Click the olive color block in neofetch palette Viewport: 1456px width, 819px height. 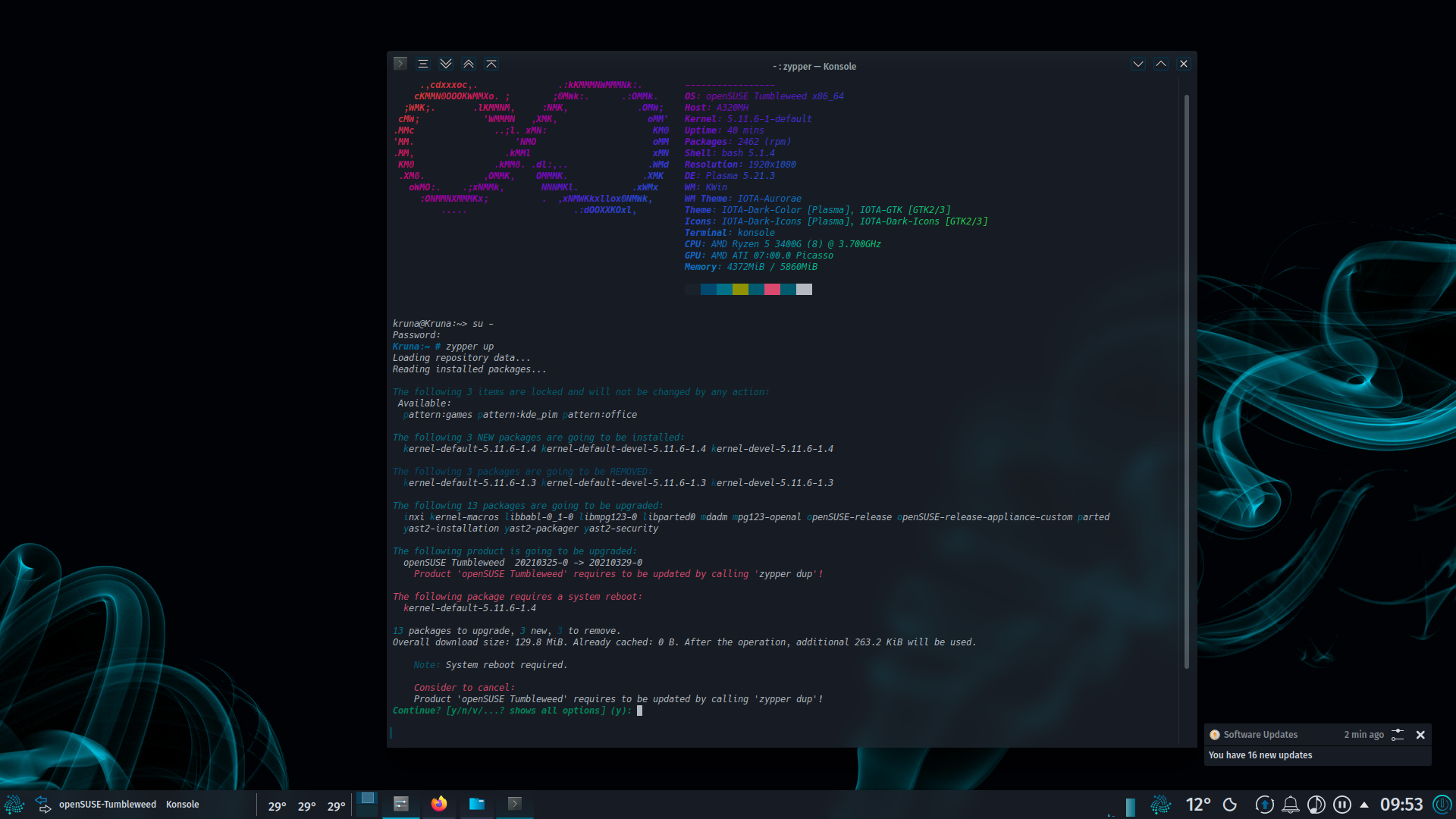740,289
